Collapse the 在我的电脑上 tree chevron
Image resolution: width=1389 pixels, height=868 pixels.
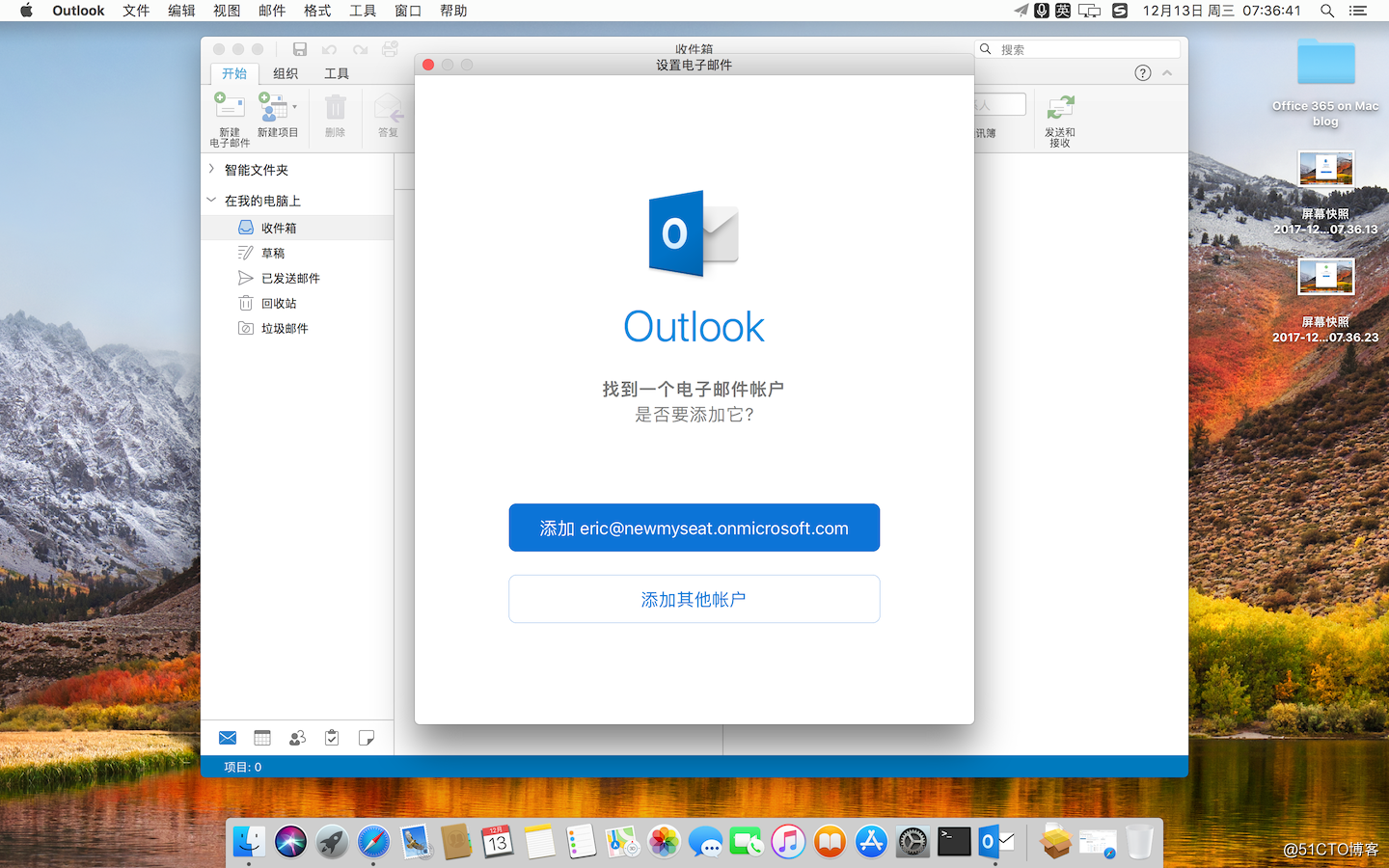click(211, 200)
